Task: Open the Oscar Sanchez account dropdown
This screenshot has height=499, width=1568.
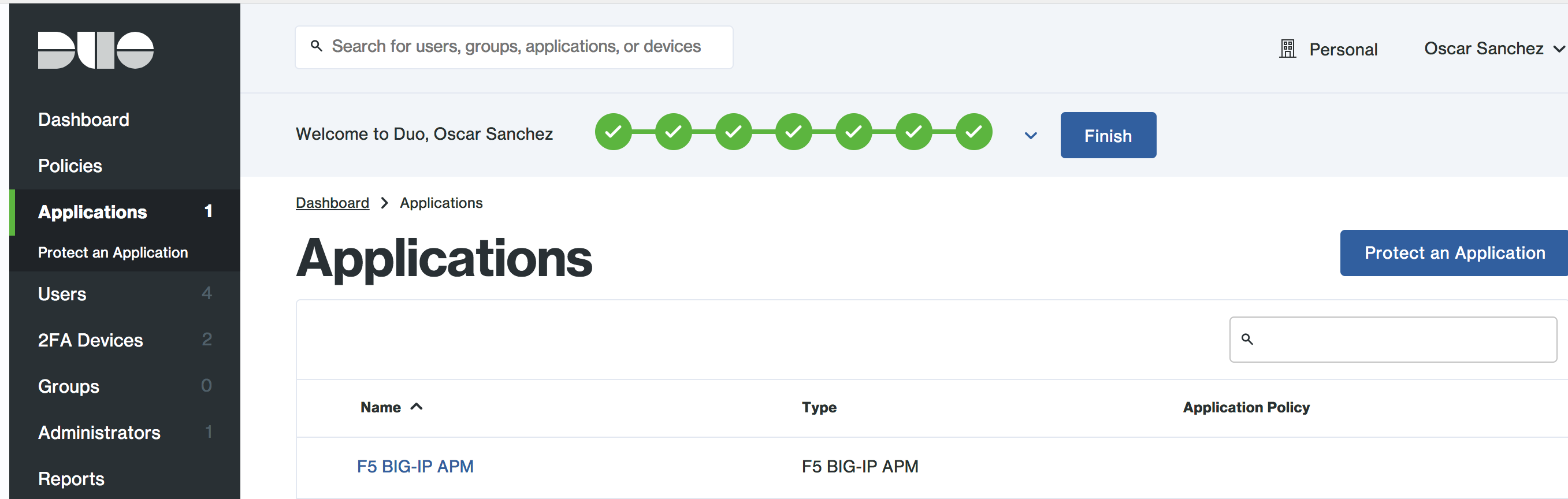Action: tap(1493, 48)
